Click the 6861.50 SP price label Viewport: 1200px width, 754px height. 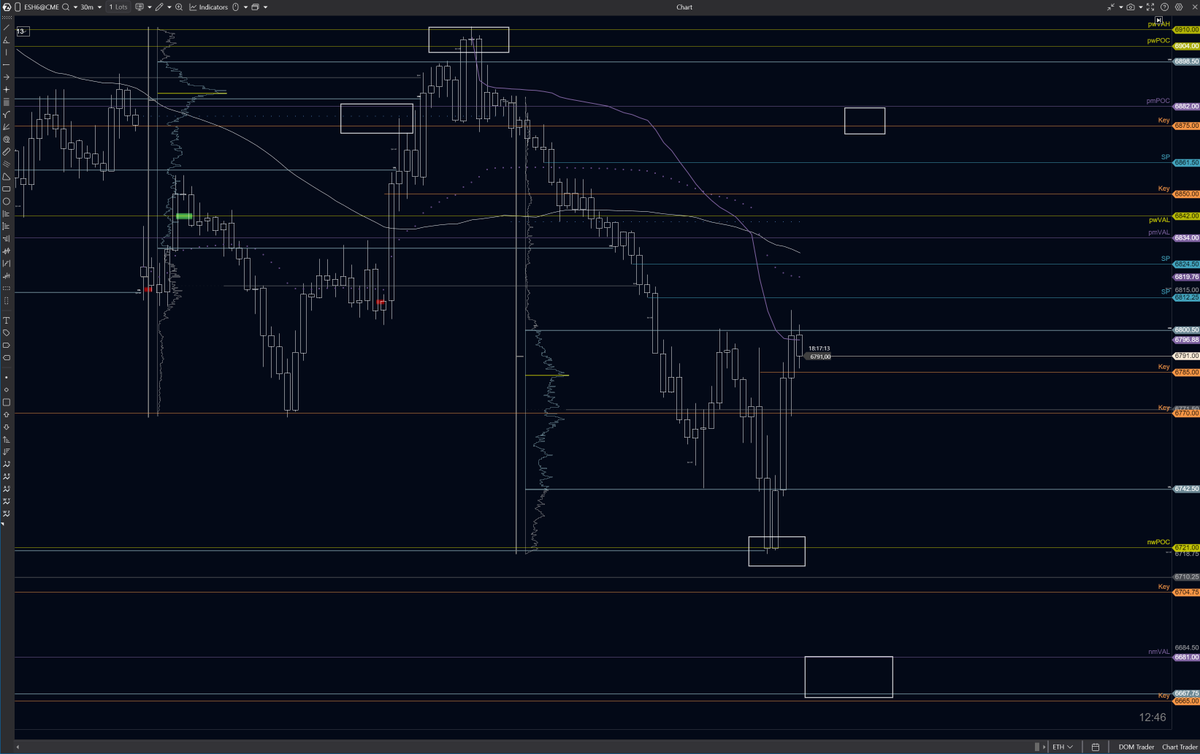(1186, 162)
